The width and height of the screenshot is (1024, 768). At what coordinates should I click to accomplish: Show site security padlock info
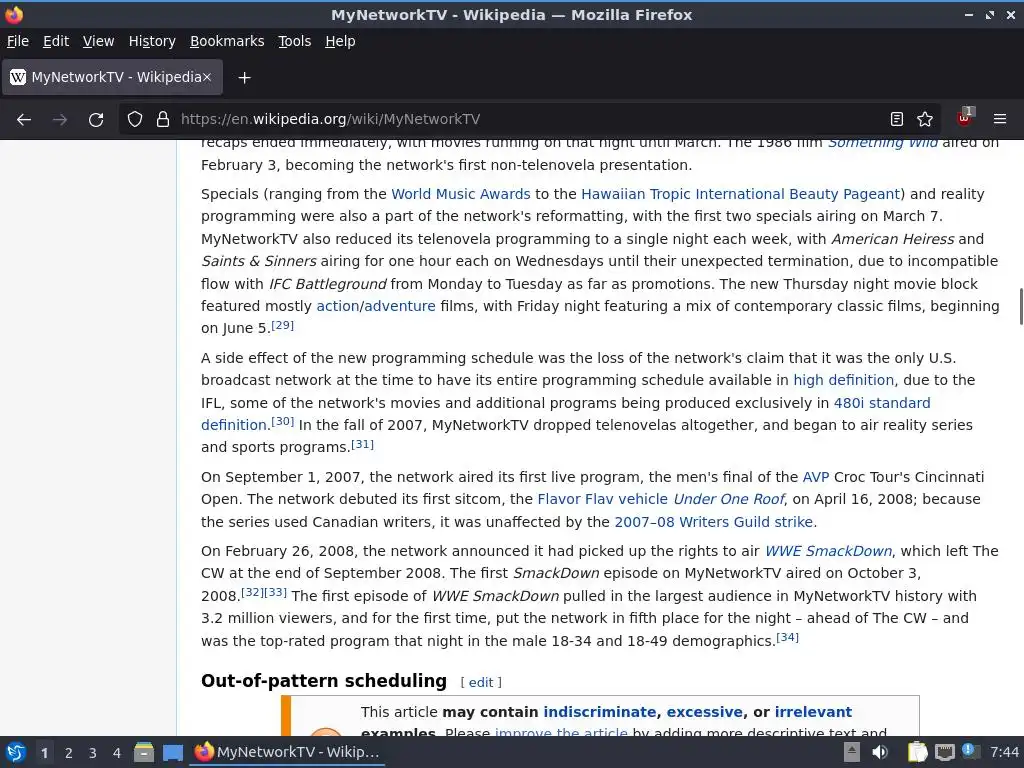coord(163,119)
